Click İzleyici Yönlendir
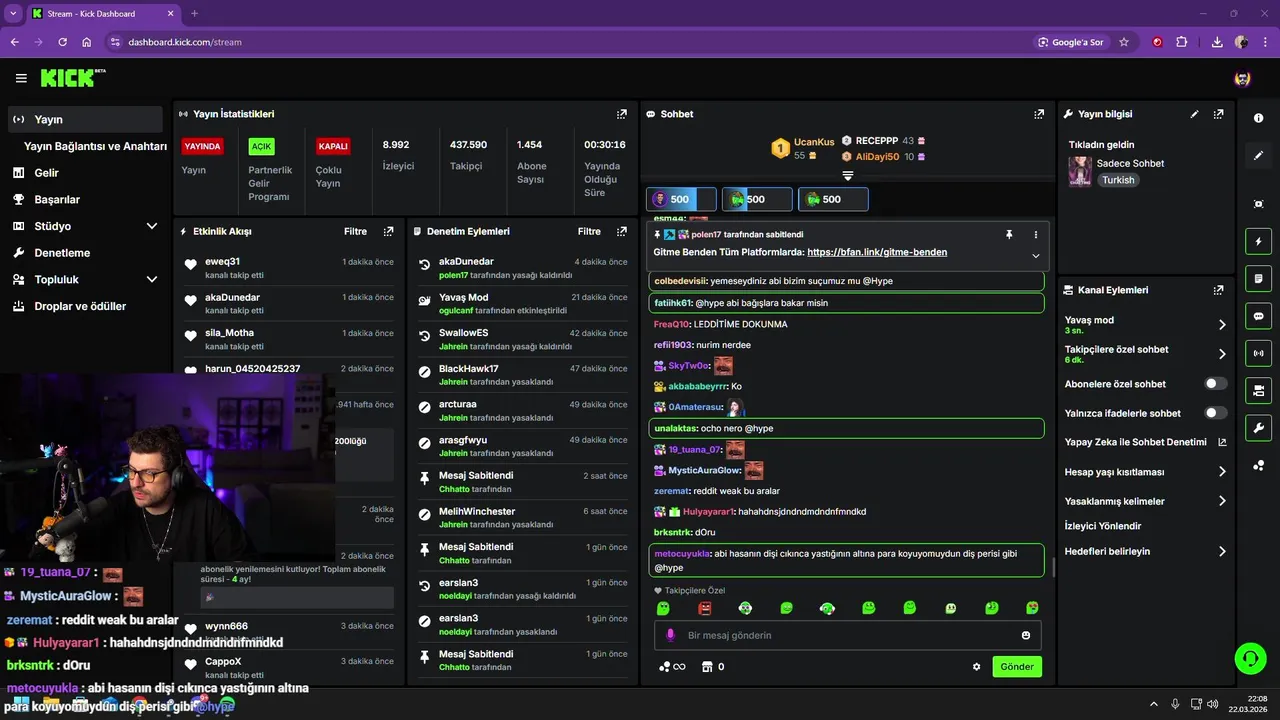1280x720 pixels. point(1103,526)
